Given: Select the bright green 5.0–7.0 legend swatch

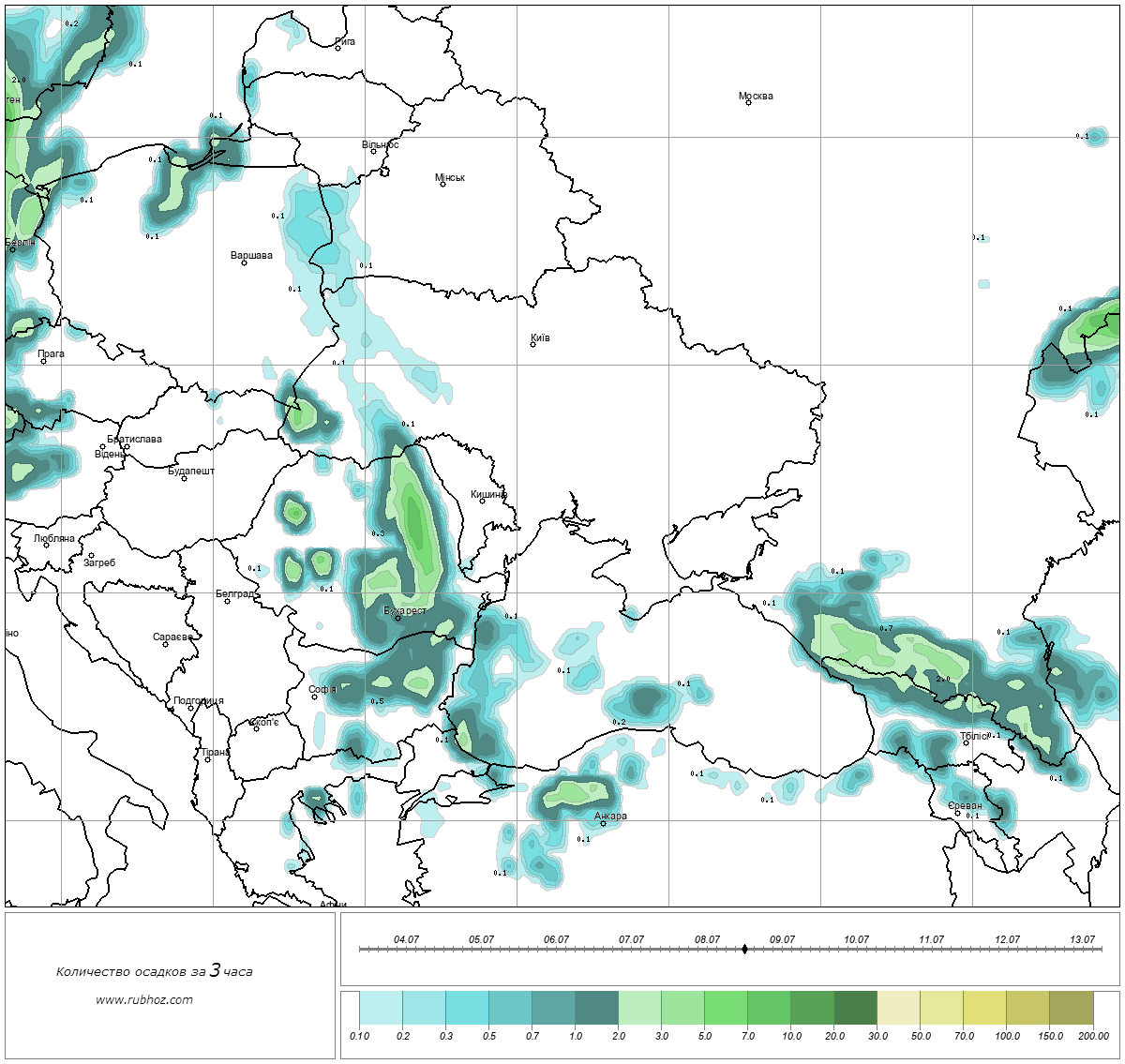Looking at the screenshot, I should [x=726, y=1010].
